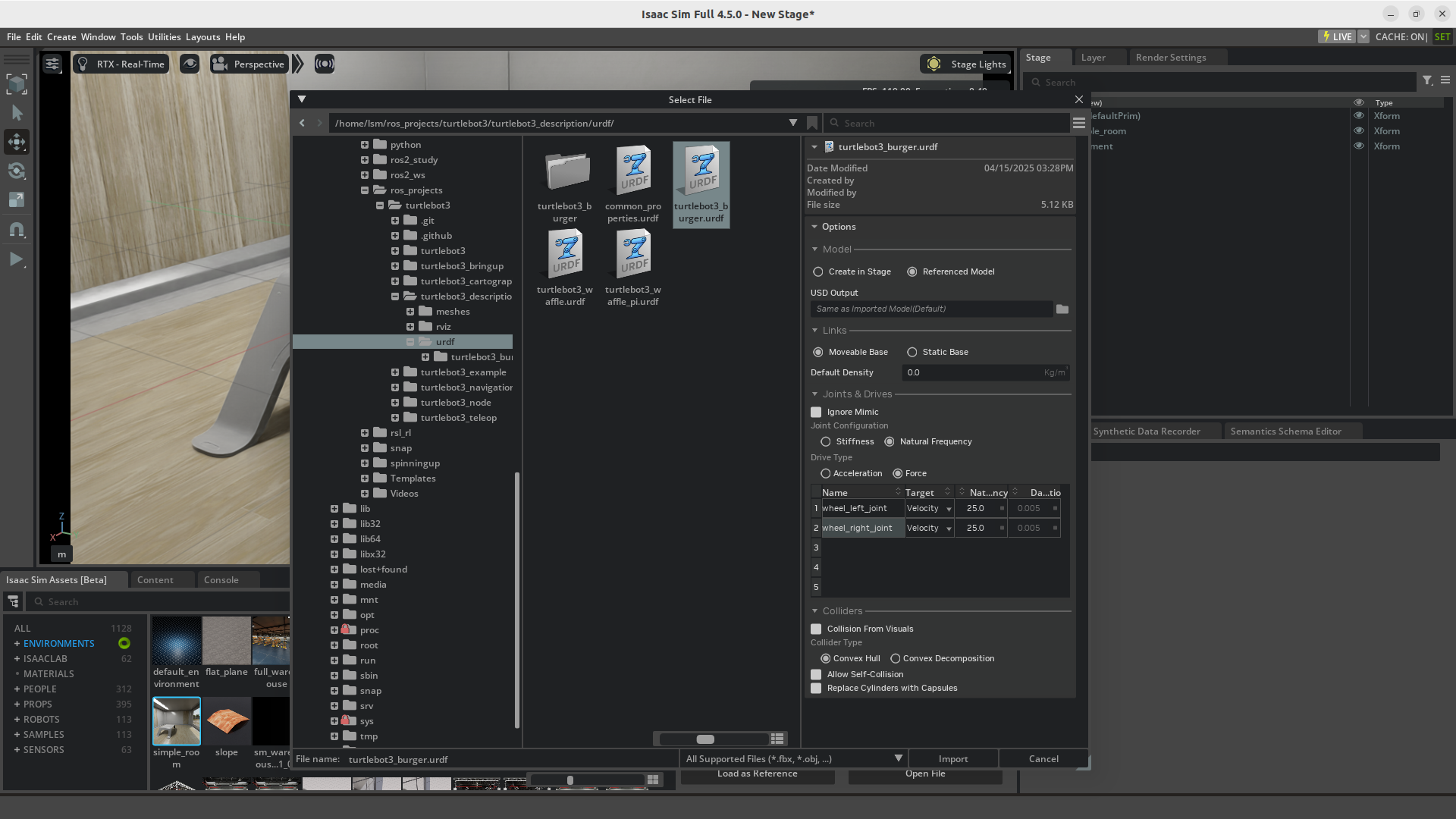Viewport: 1456px width, 819px height.
Task: Browse USD Output folder icon
Action: tap(1062, 309)
